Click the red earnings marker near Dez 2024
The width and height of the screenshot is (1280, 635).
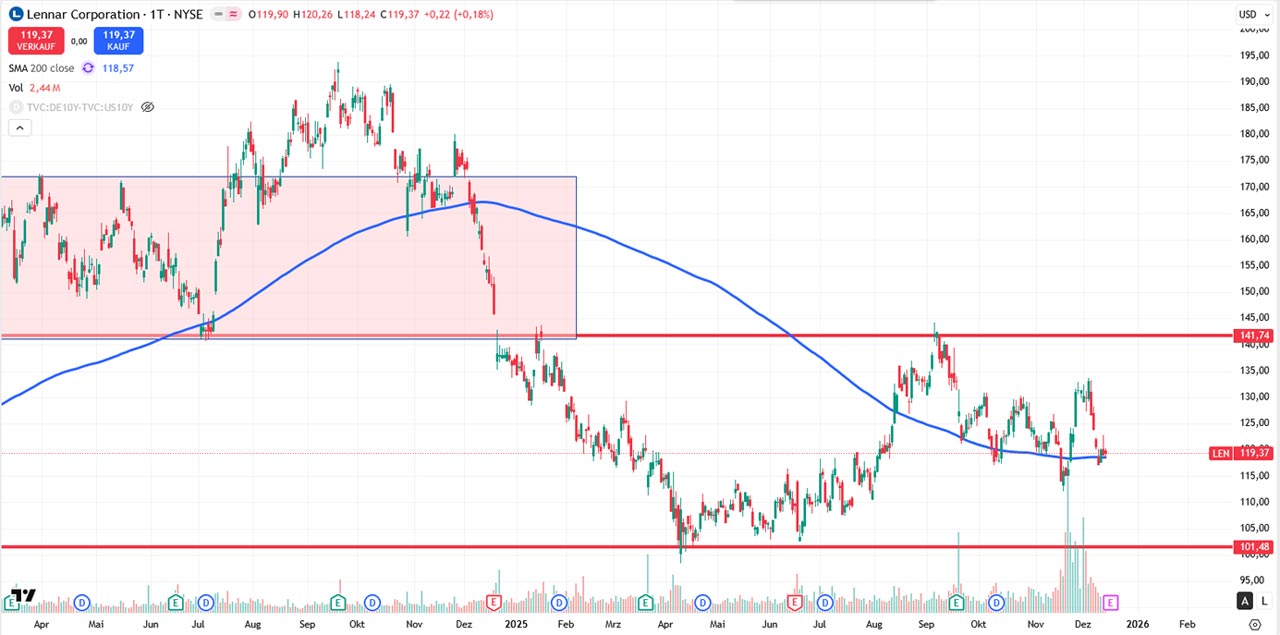click(492, 602)
